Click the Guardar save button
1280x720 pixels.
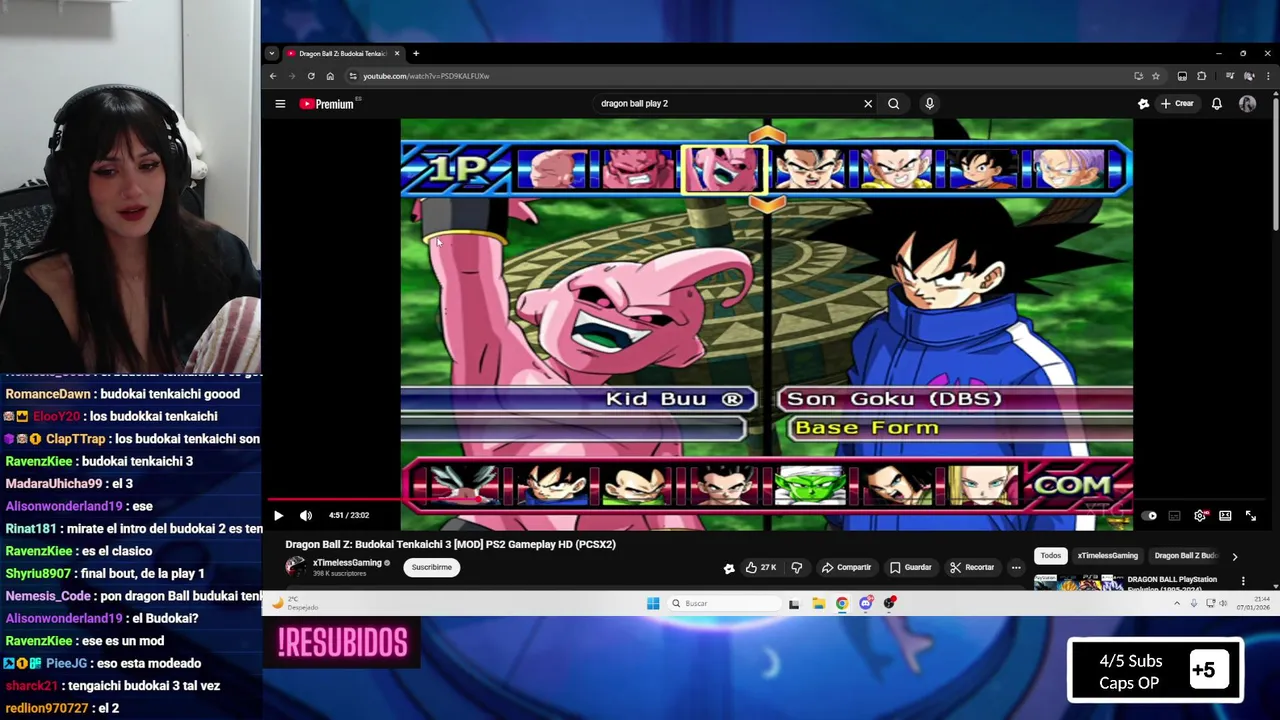coord(911,568)
